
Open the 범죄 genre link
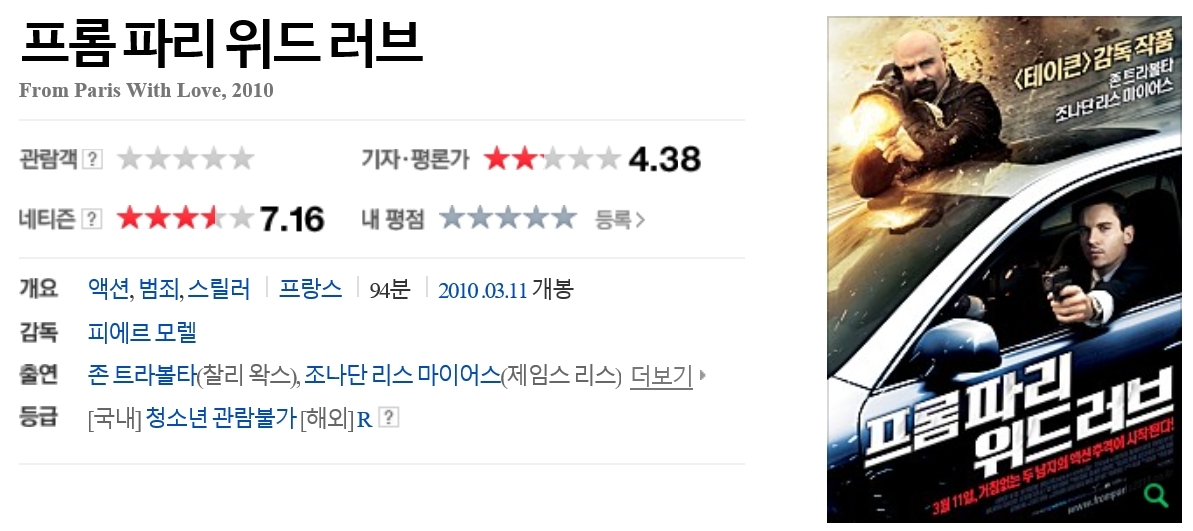[x=159, y=289]
